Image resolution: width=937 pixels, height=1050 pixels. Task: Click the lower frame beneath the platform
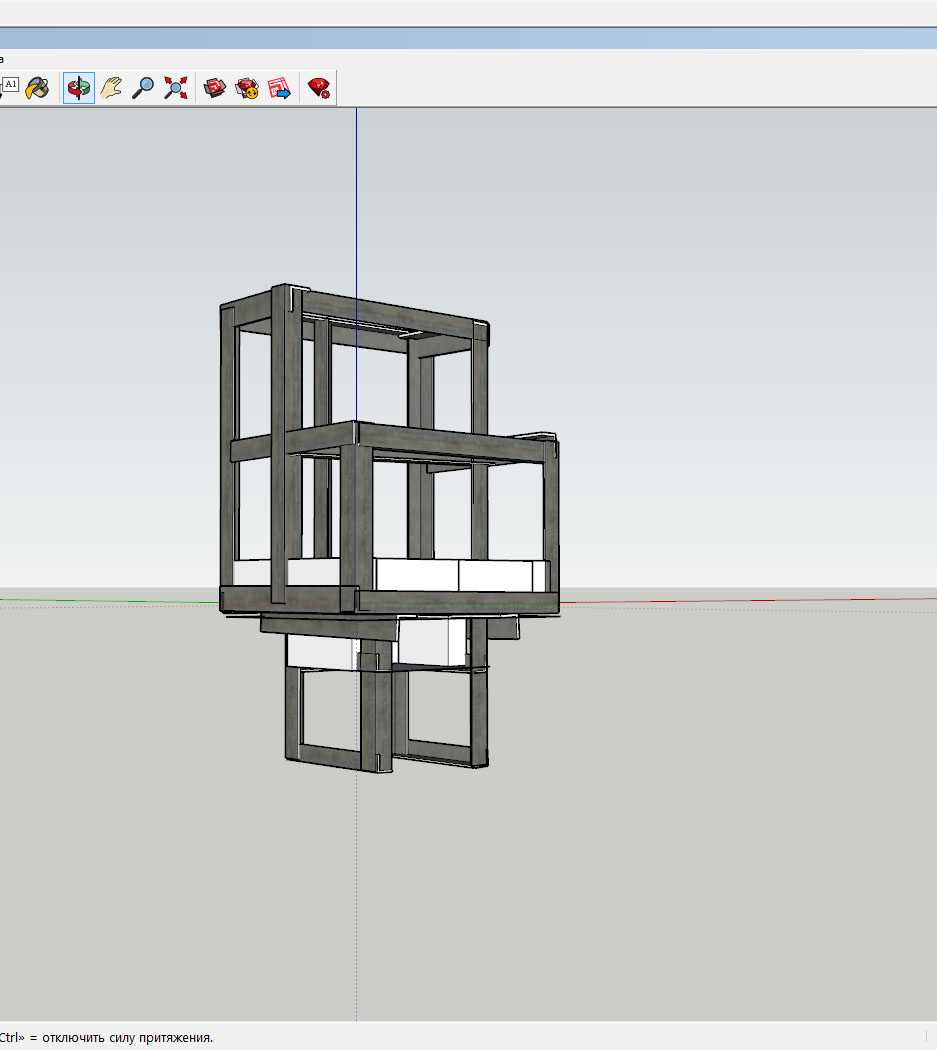(x=330, y=752)
